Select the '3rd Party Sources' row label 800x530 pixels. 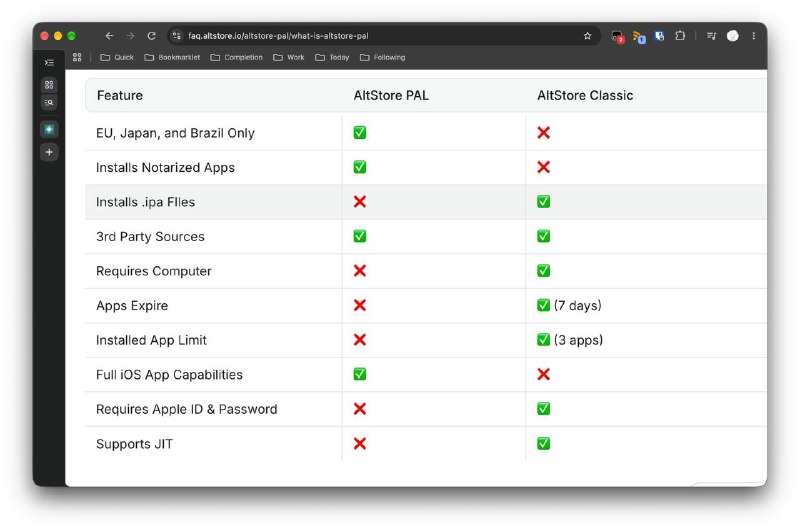(150, 237)
